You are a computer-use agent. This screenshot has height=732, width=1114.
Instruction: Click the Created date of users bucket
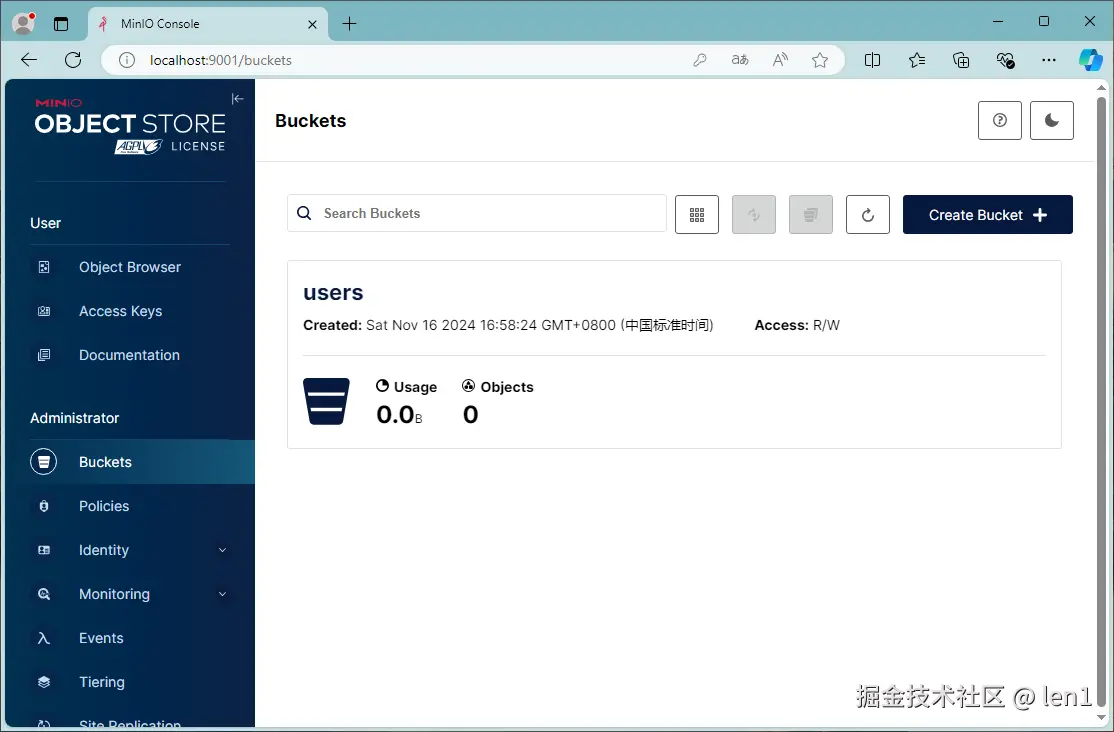pos(508,325)
